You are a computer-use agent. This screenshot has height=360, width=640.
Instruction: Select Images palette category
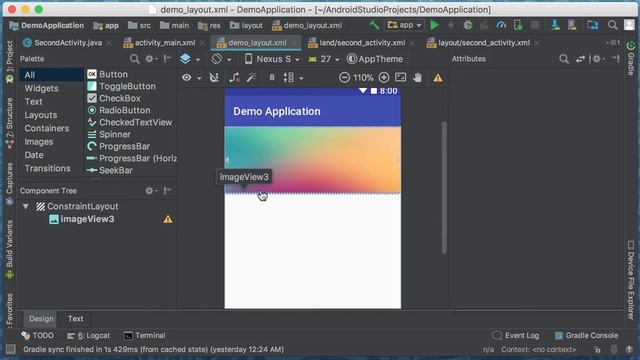(38, 142)
